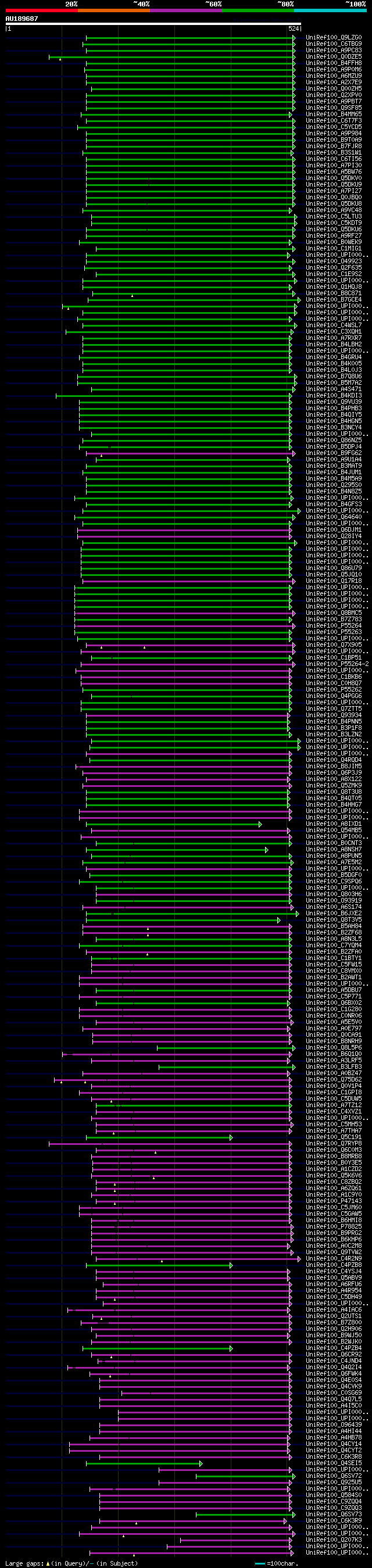Select hit label UniRef100_A5BW76

pos(334,171)
